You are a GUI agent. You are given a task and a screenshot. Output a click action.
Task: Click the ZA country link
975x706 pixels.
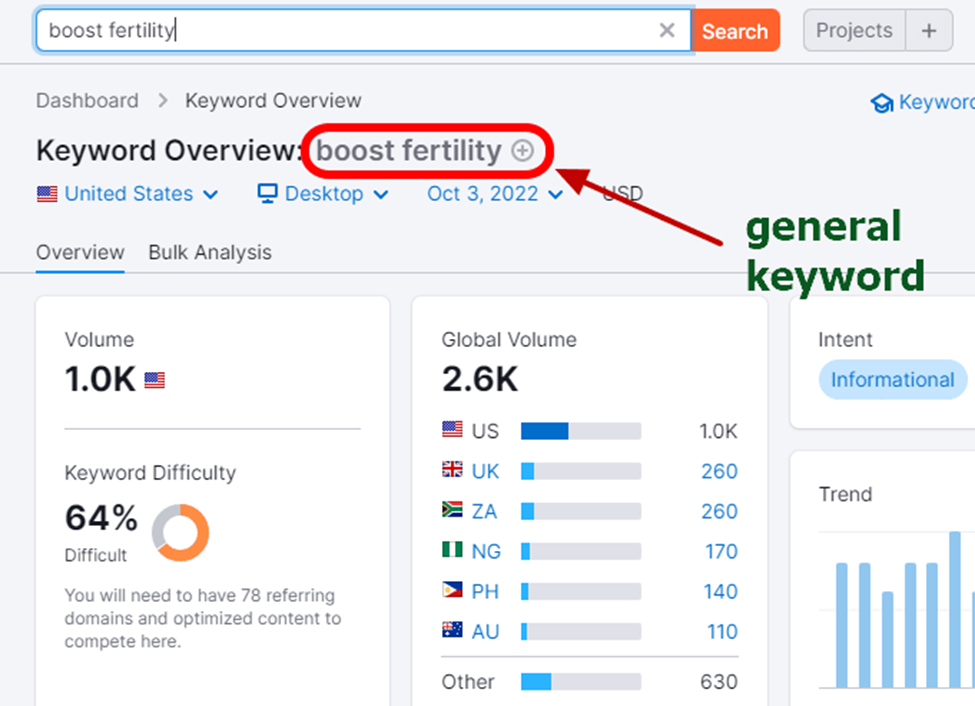pos(484,511)
